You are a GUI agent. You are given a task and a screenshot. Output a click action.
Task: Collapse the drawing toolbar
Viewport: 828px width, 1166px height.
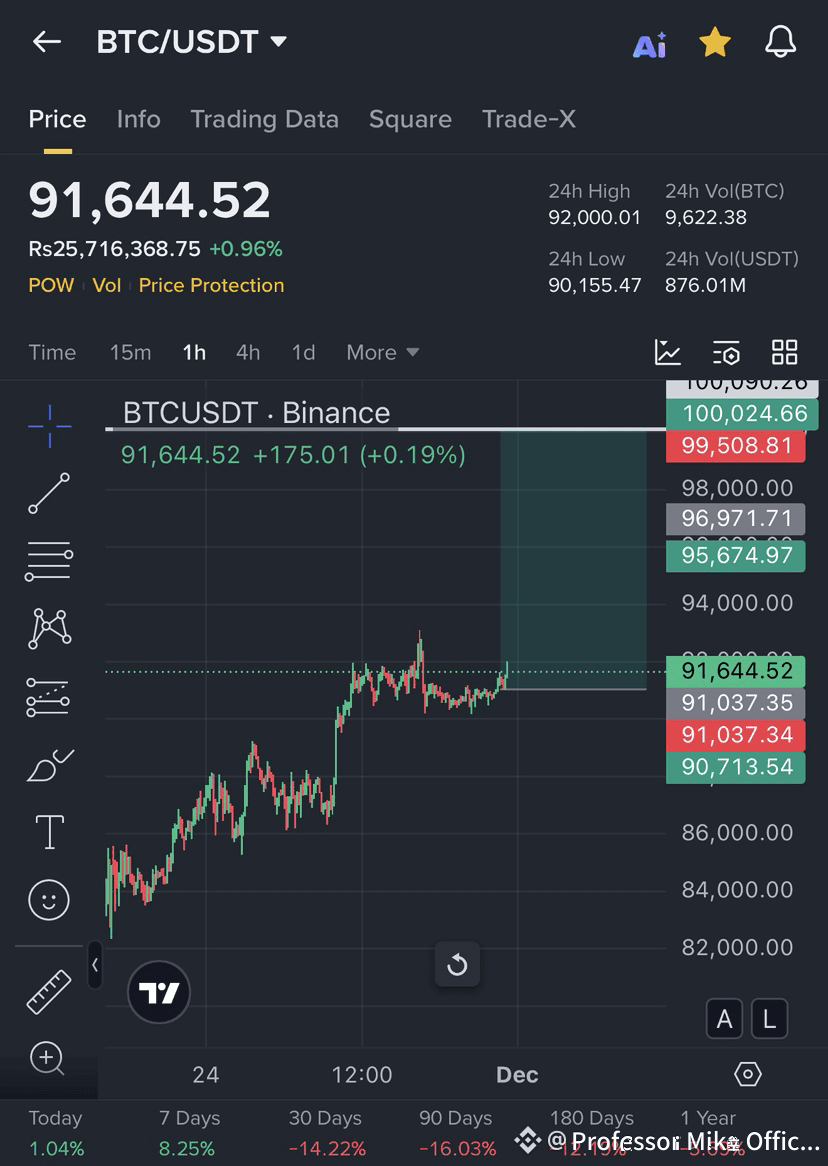pyautogui.click(x=95, y=964)
